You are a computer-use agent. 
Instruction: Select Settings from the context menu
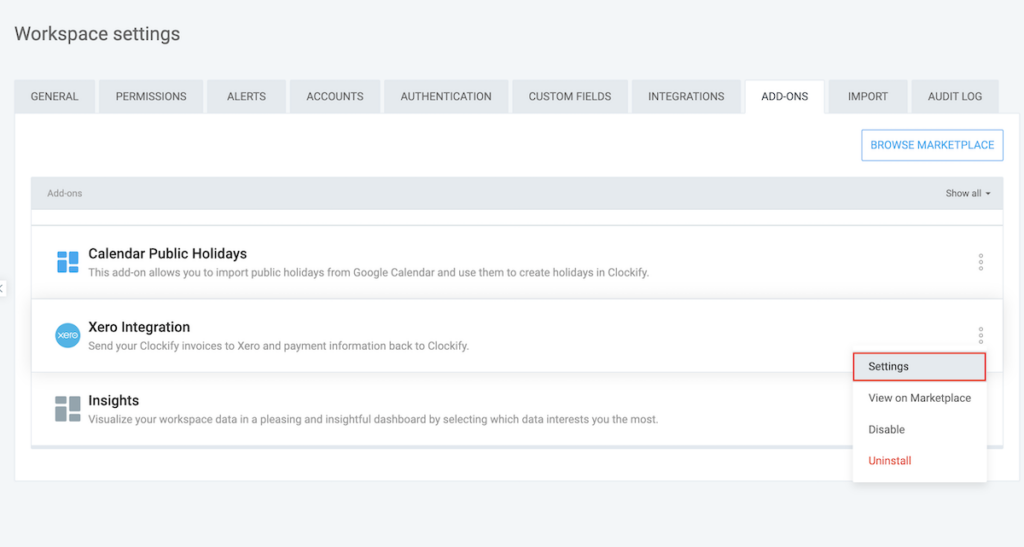coord(919,367)
